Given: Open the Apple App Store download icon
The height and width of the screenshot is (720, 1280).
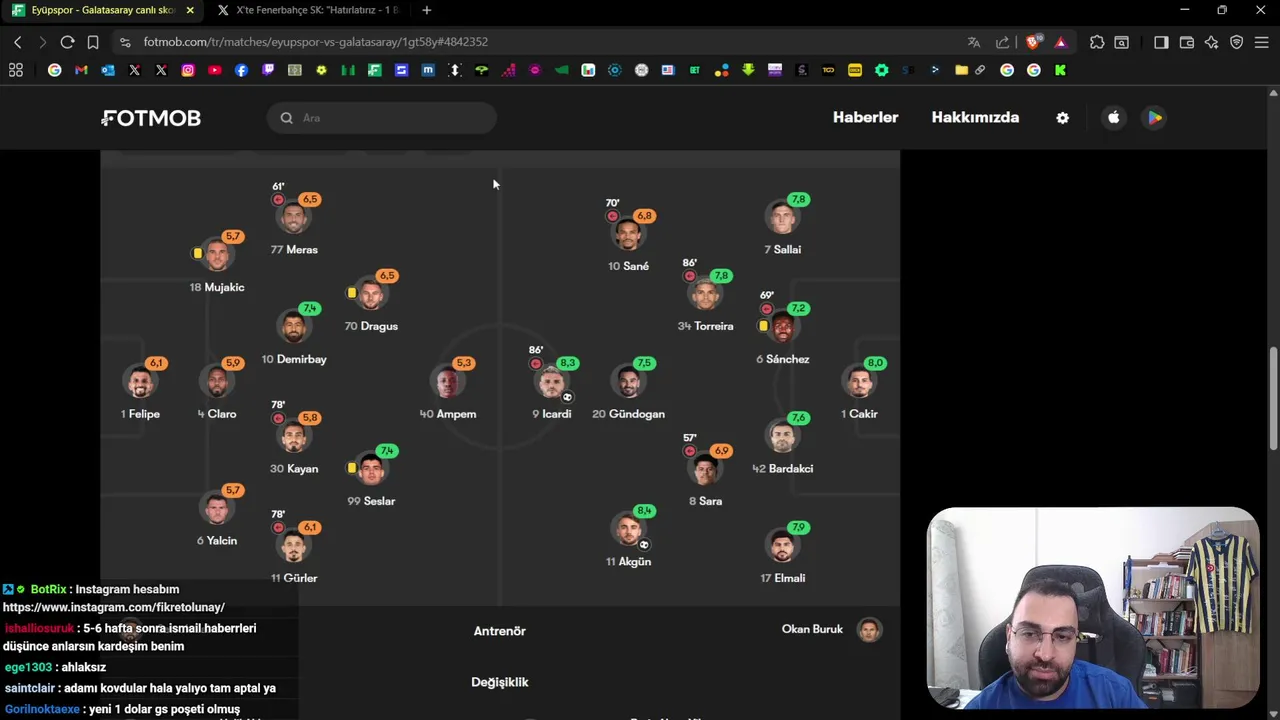Looking at the screenshot, I should (1114, 118).
